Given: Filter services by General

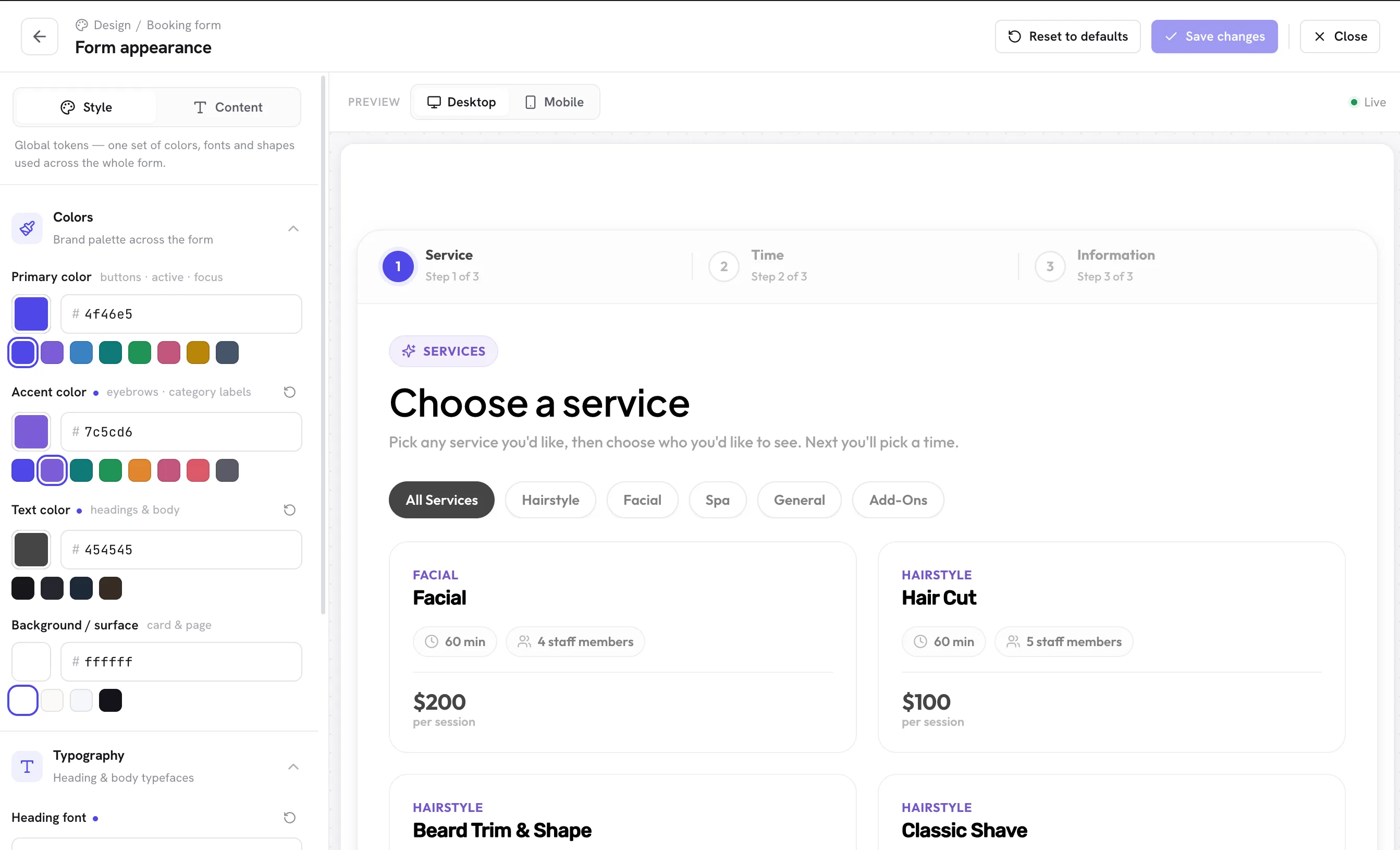Looking at the screenshot, I should point(800,500).
